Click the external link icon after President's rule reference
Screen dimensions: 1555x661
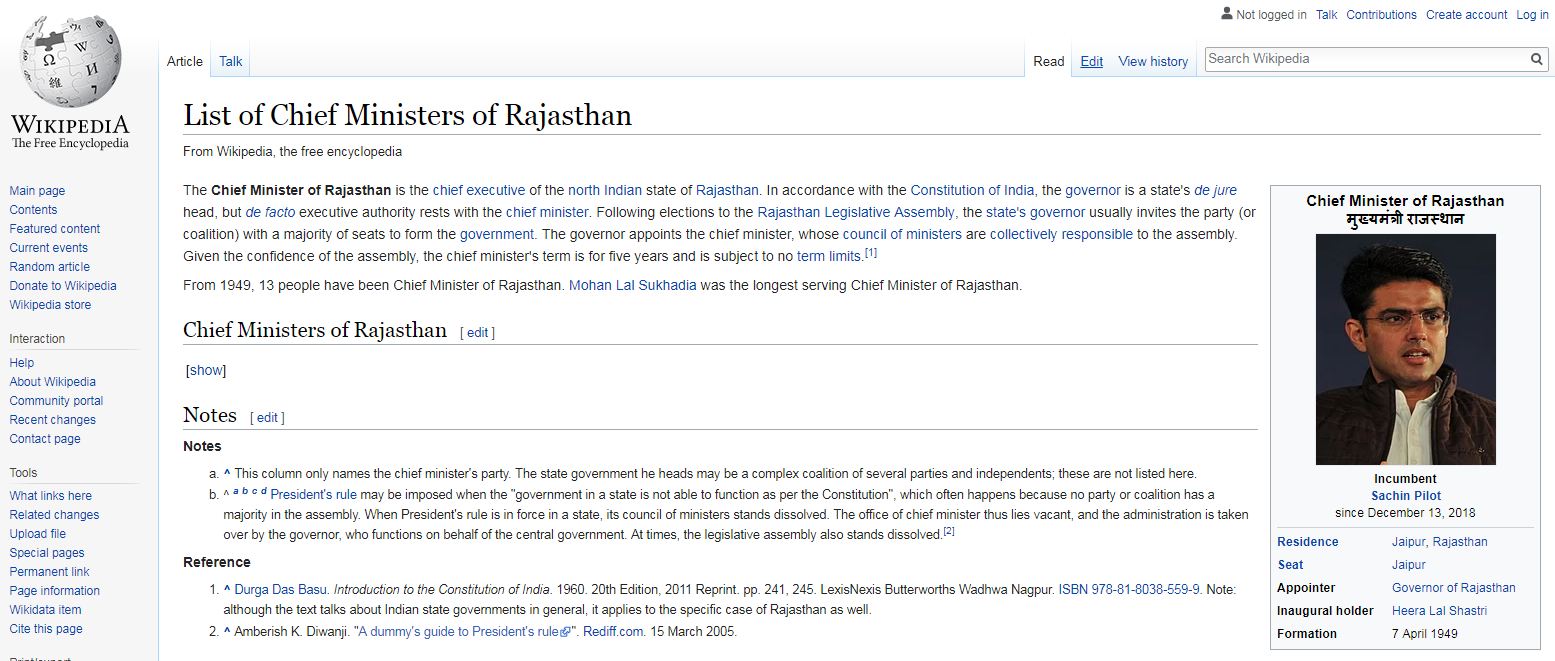click(565, 632)
